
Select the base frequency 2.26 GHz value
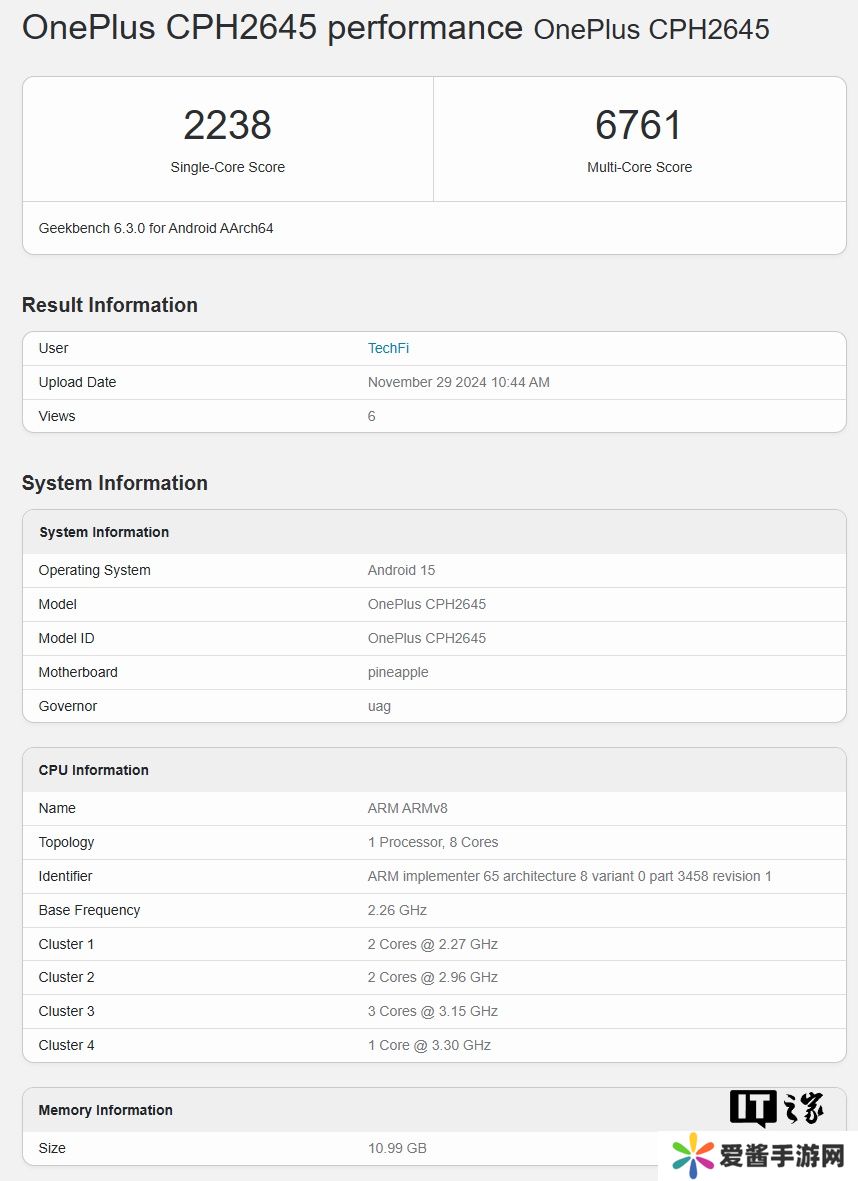point(397,910)
